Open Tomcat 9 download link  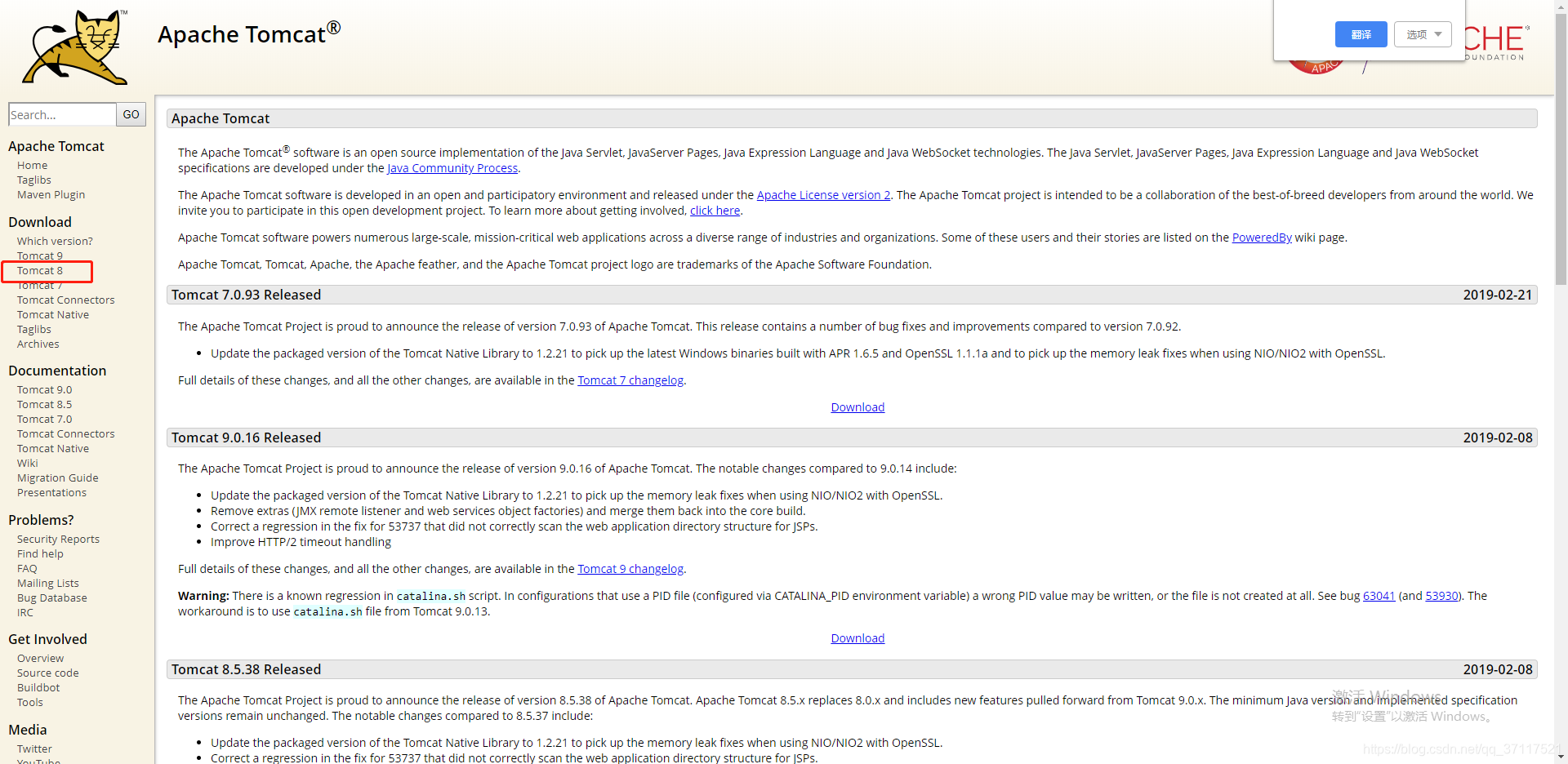point(40,255)
